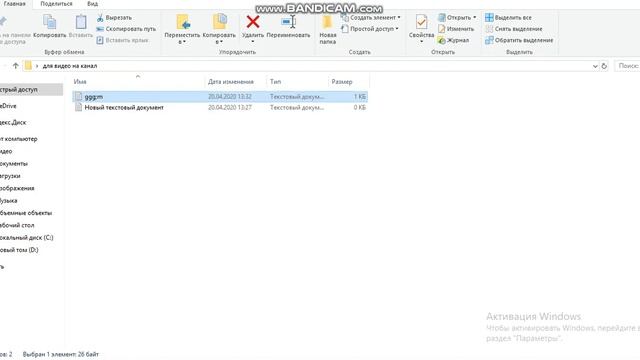640x360 pixels.
Task: Open Яндекс.Диск in the navigation pane
Action: [13, 122]
